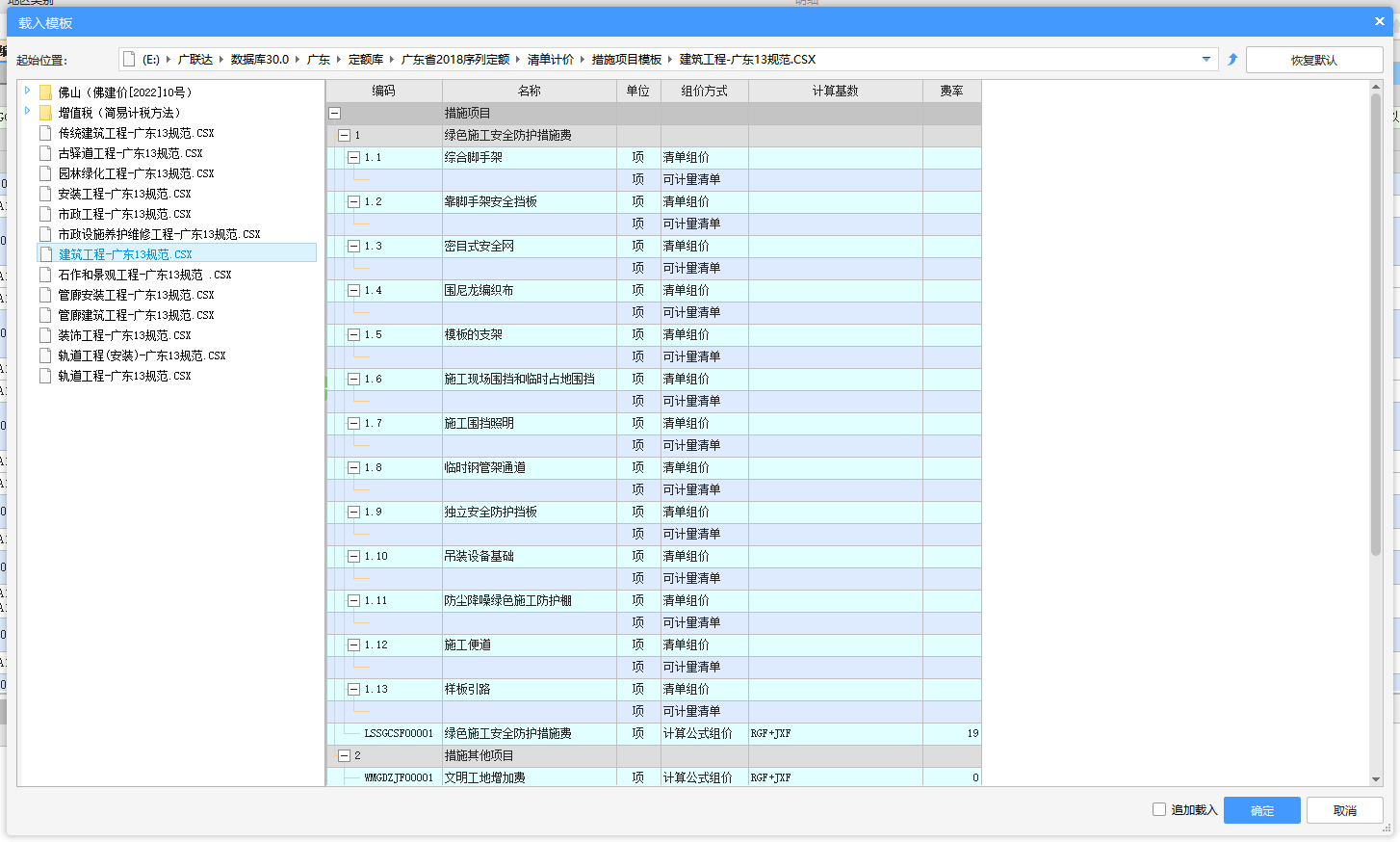Click the 计算基数 column header

coord(836,91)
